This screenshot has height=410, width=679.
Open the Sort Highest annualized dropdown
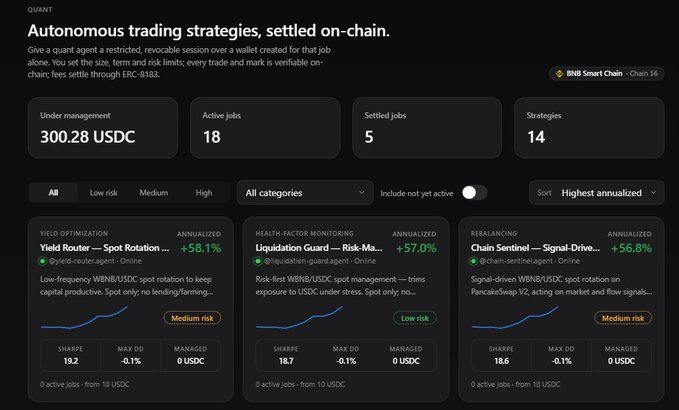point(596,193)
